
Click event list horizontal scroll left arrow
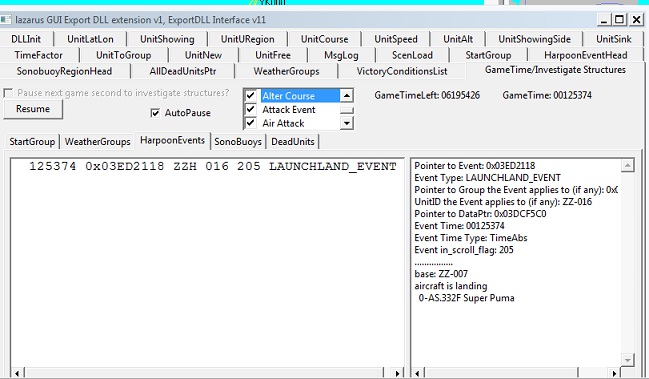click(17, 373)
